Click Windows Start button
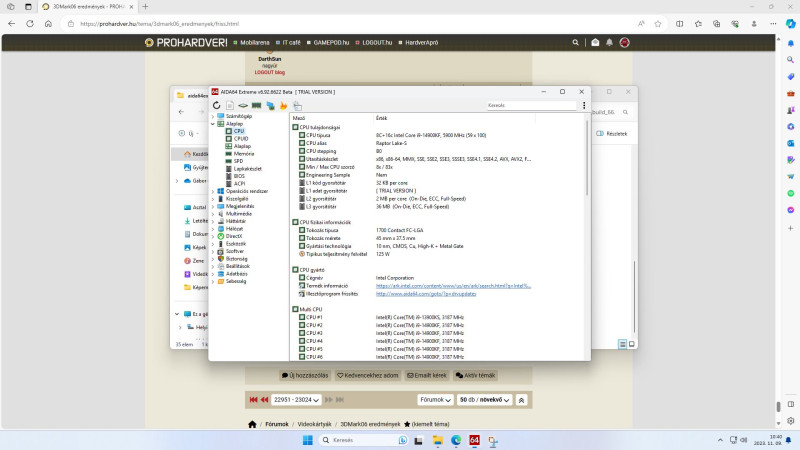Screen dimensions: 800x450 tap(308, 440)
